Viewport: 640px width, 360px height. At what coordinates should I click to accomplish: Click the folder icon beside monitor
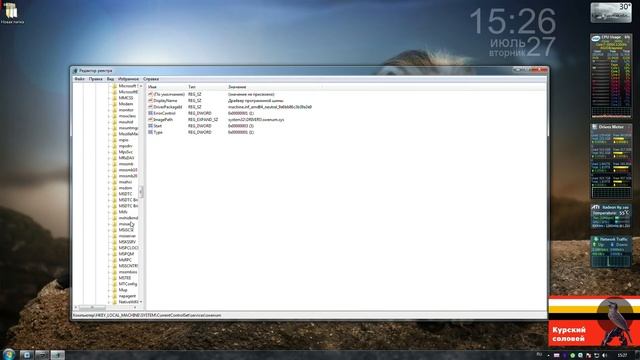[115, 110]
